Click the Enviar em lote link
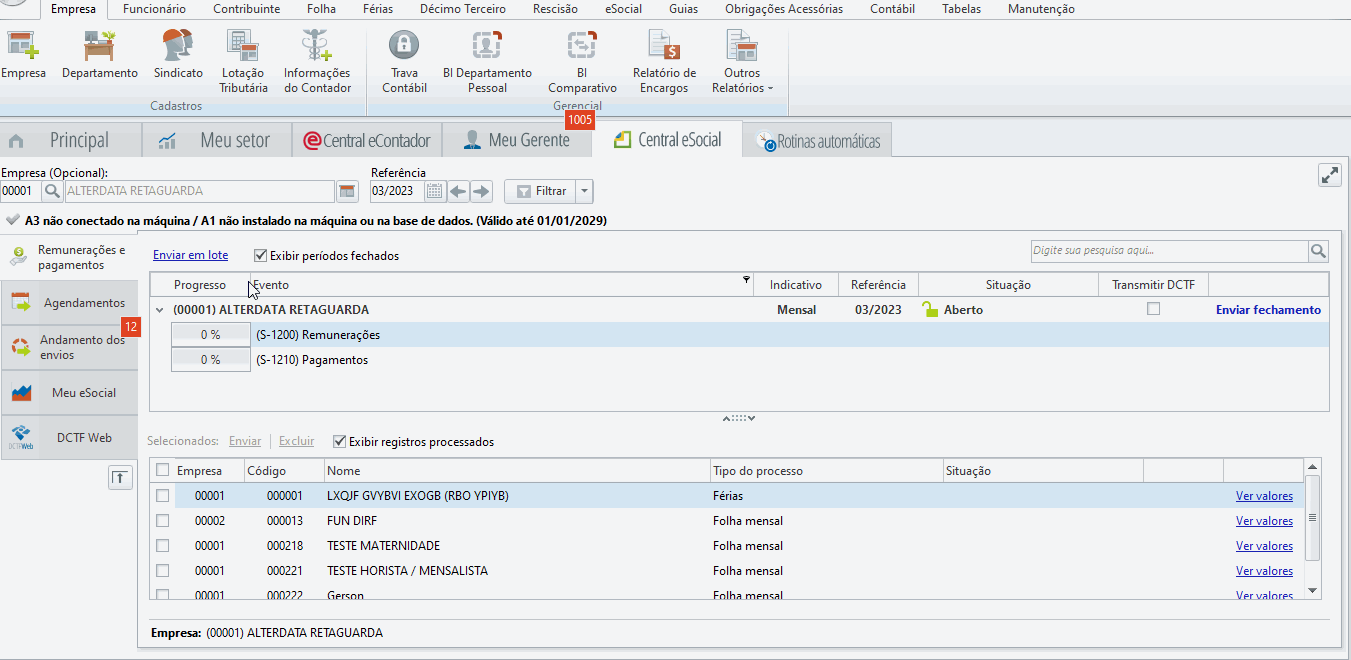 click(190, 255)
